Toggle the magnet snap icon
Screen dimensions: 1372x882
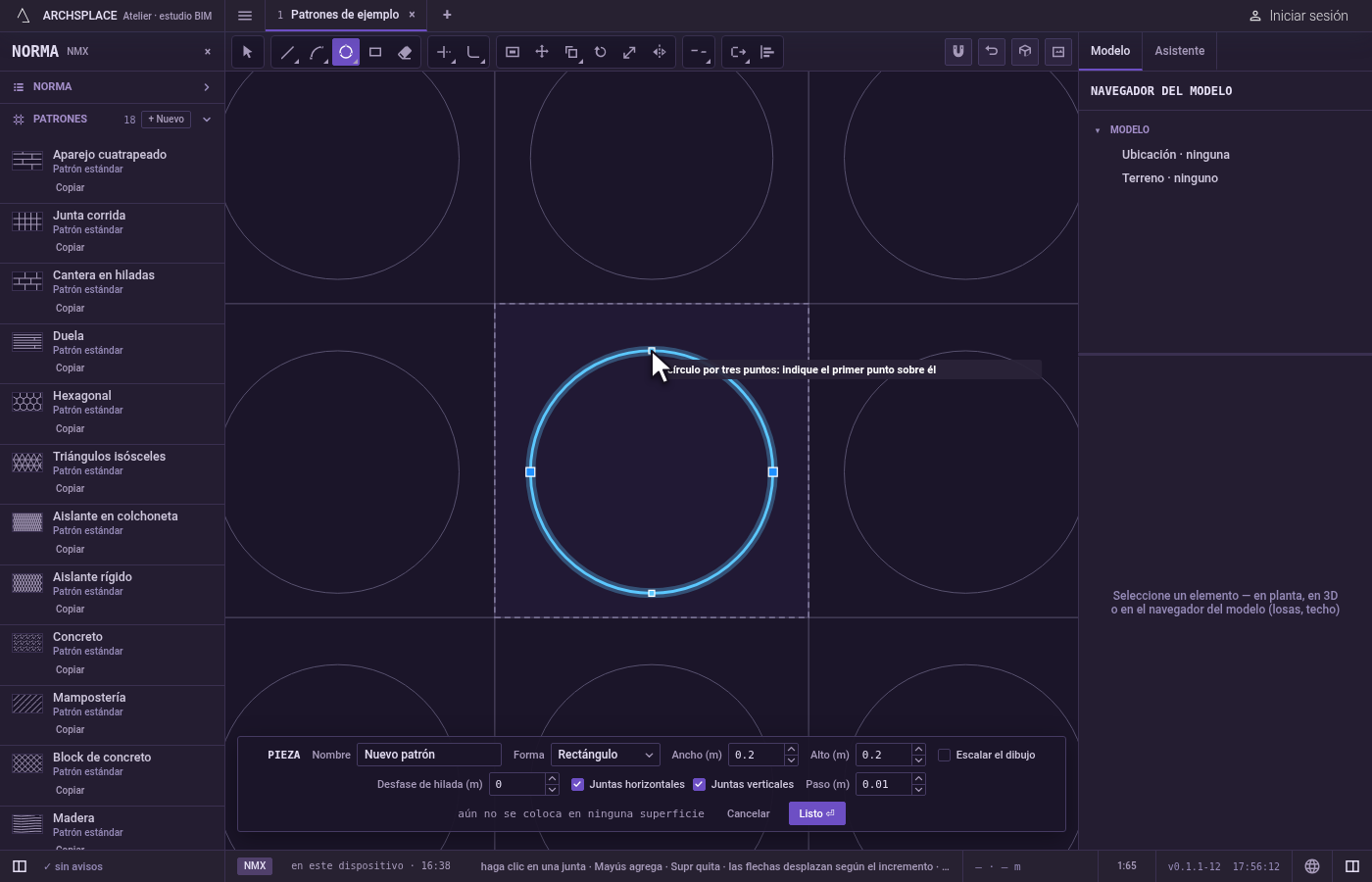[x=958, y=52]
